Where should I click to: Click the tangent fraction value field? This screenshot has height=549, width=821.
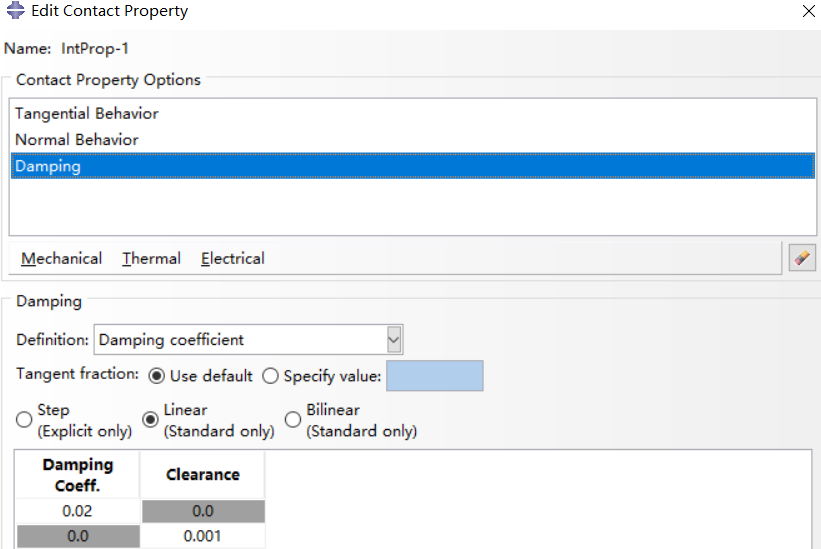[x=435, y=376]
